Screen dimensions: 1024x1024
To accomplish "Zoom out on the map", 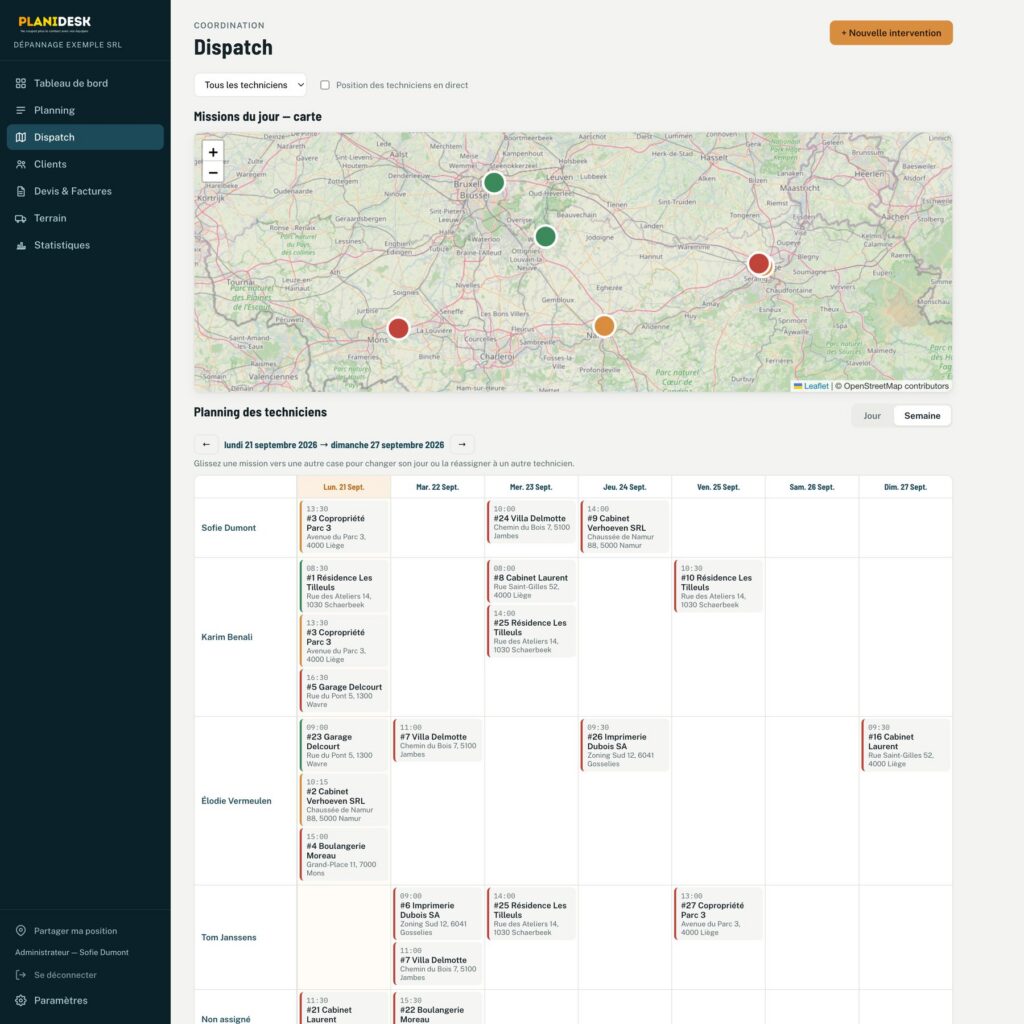I will (x=213, y=172).
